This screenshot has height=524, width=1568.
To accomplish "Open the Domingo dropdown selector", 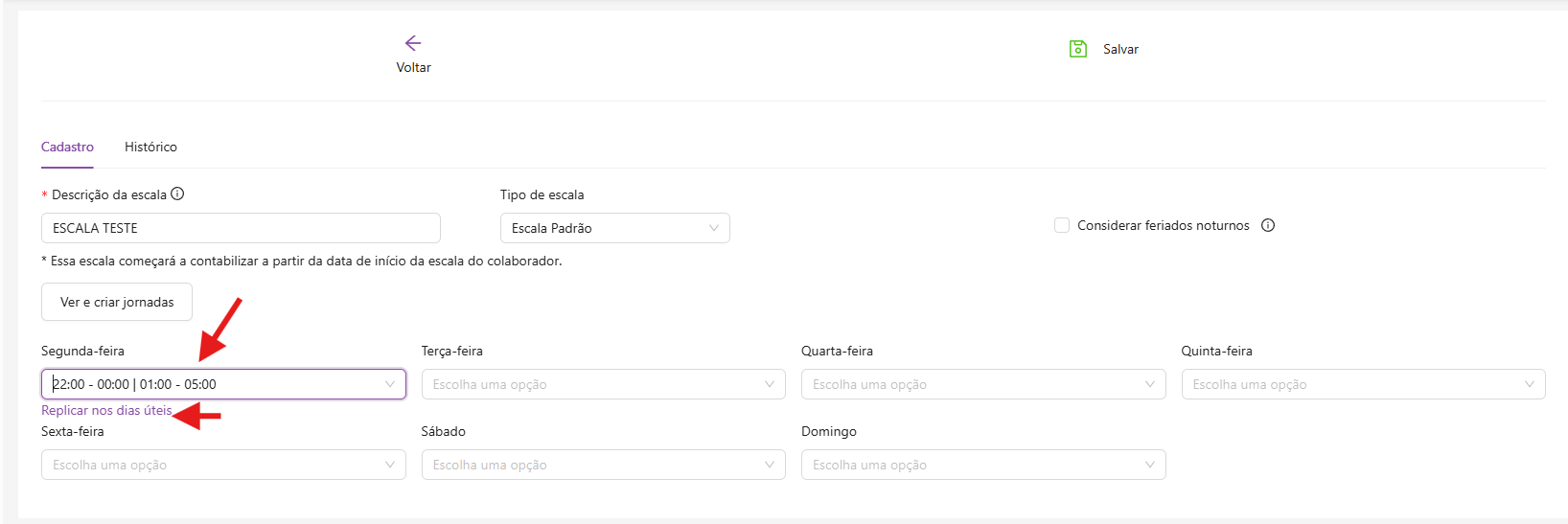I will tap(983, 465).
